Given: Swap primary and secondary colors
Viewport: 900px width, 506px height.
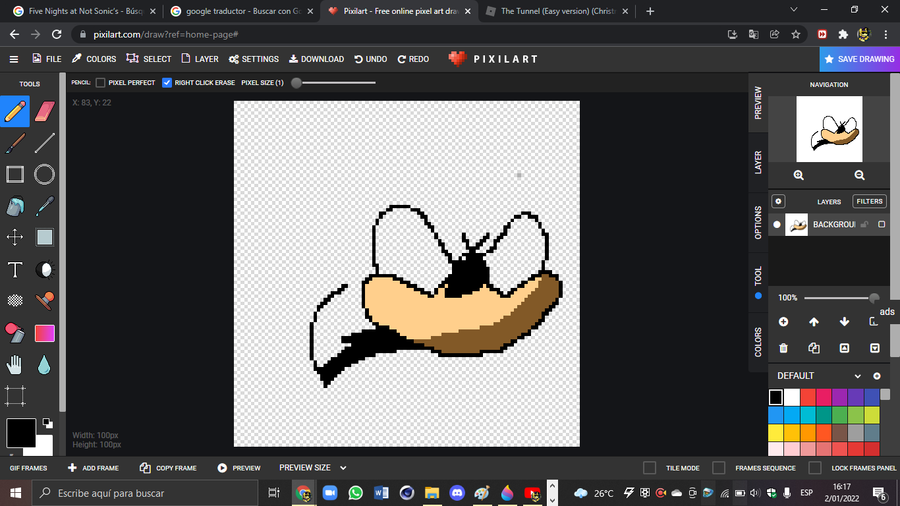Looking at the screenshot, I should pos(48,423).
